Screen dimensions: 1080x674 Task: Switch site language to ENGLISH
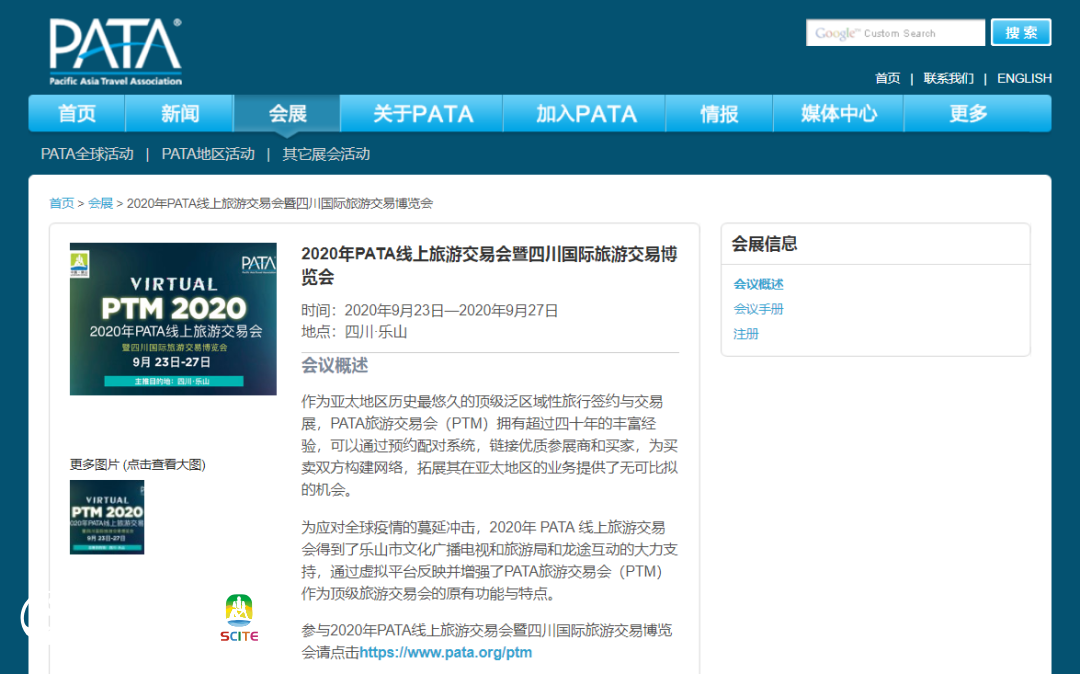point(1024,78)
